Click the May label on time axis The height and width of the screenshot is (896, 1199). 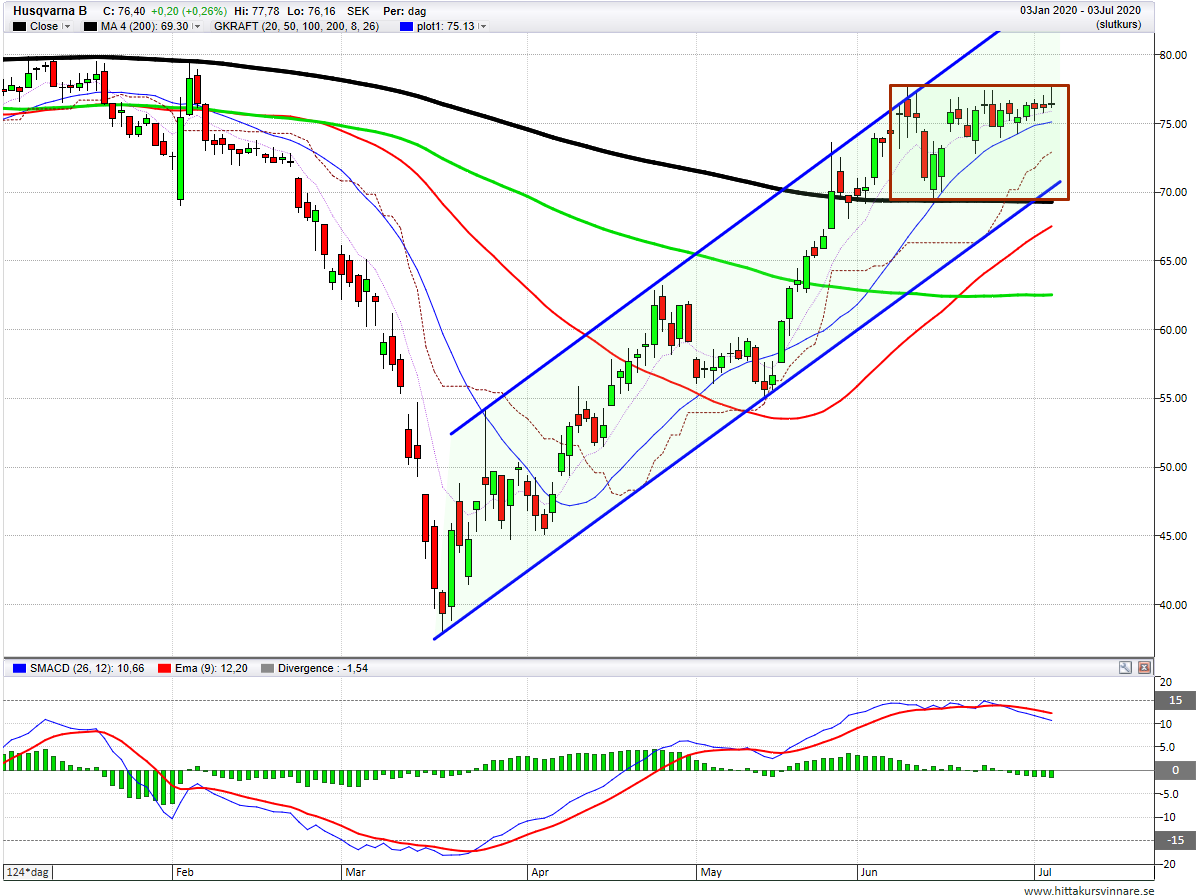711,872
